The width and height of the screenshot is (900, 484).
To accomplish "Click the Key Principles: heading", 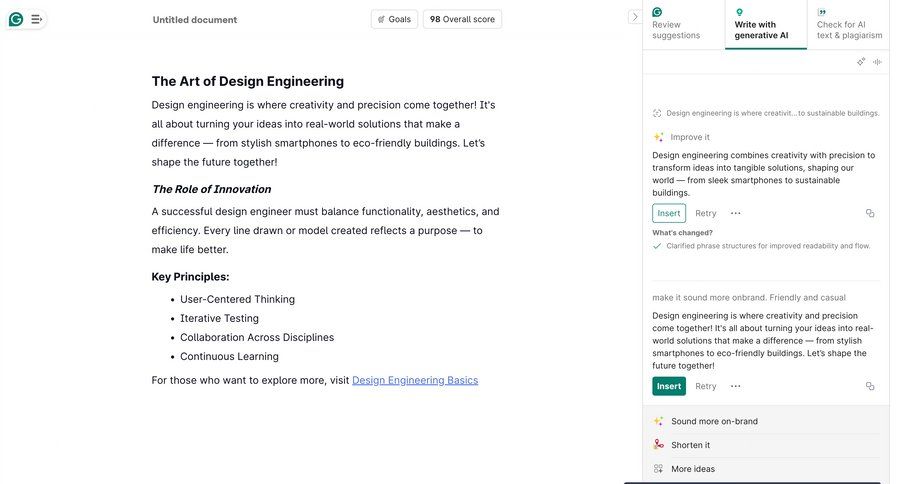I will click(190, 277).
